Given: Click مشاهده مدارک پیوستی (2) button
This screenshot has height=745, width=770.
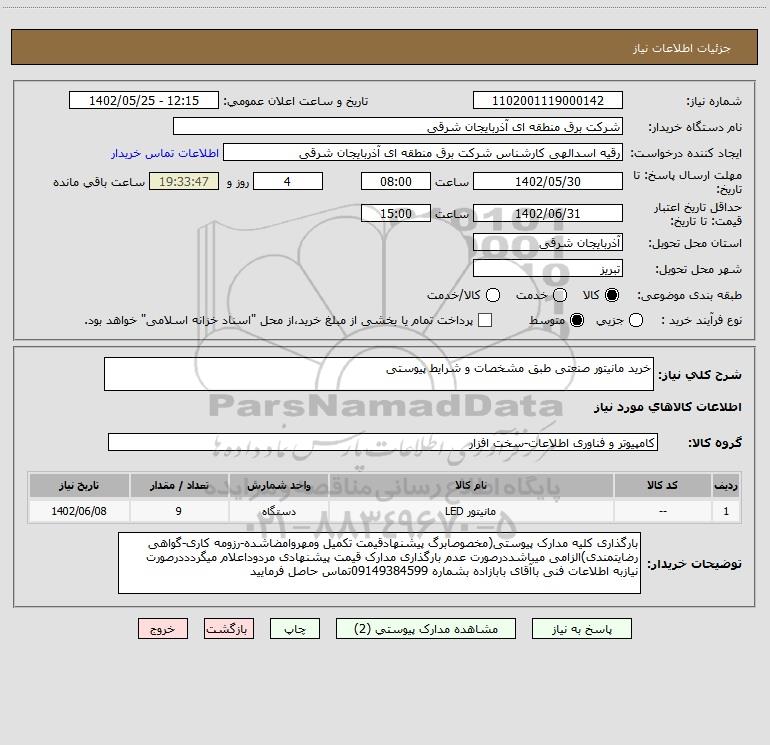Looking at the screenshot, I should 426,629.
